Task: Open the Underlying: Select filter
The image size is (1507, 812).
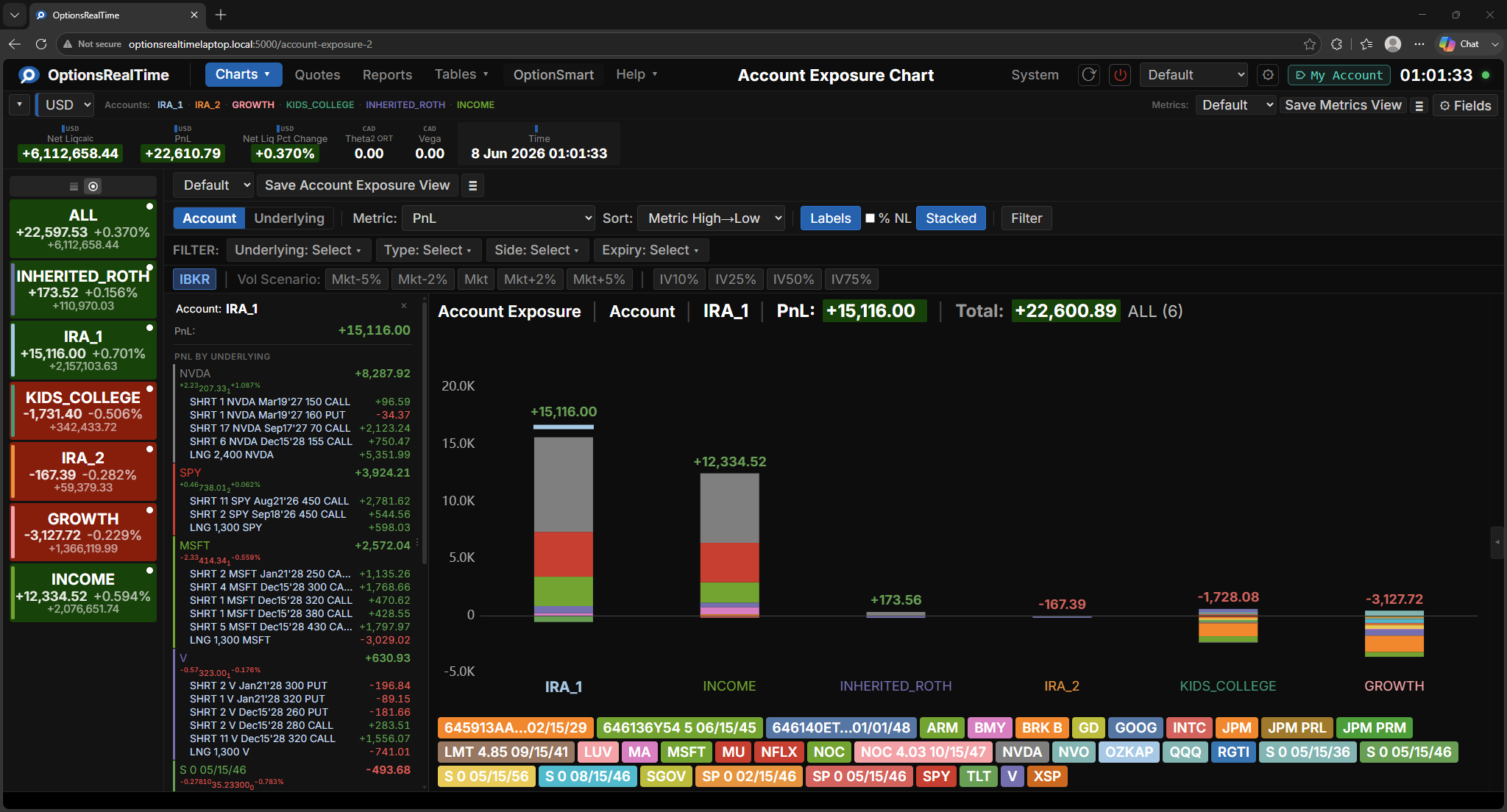Action: coord(297,250)
